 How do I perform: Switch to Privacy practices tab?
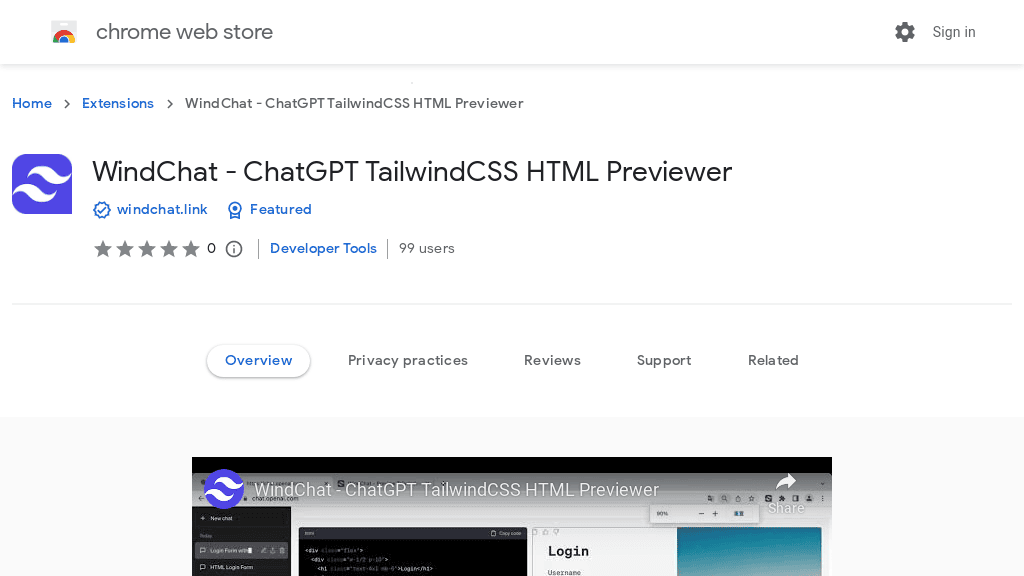tap(408, 360)
